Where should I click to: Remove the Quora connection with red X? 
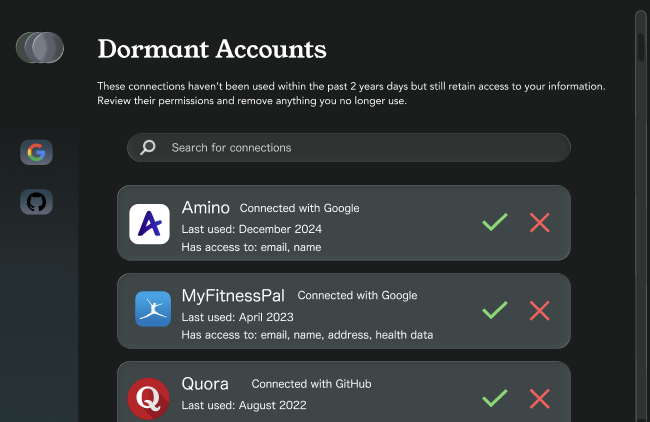(x=540, y=398)
